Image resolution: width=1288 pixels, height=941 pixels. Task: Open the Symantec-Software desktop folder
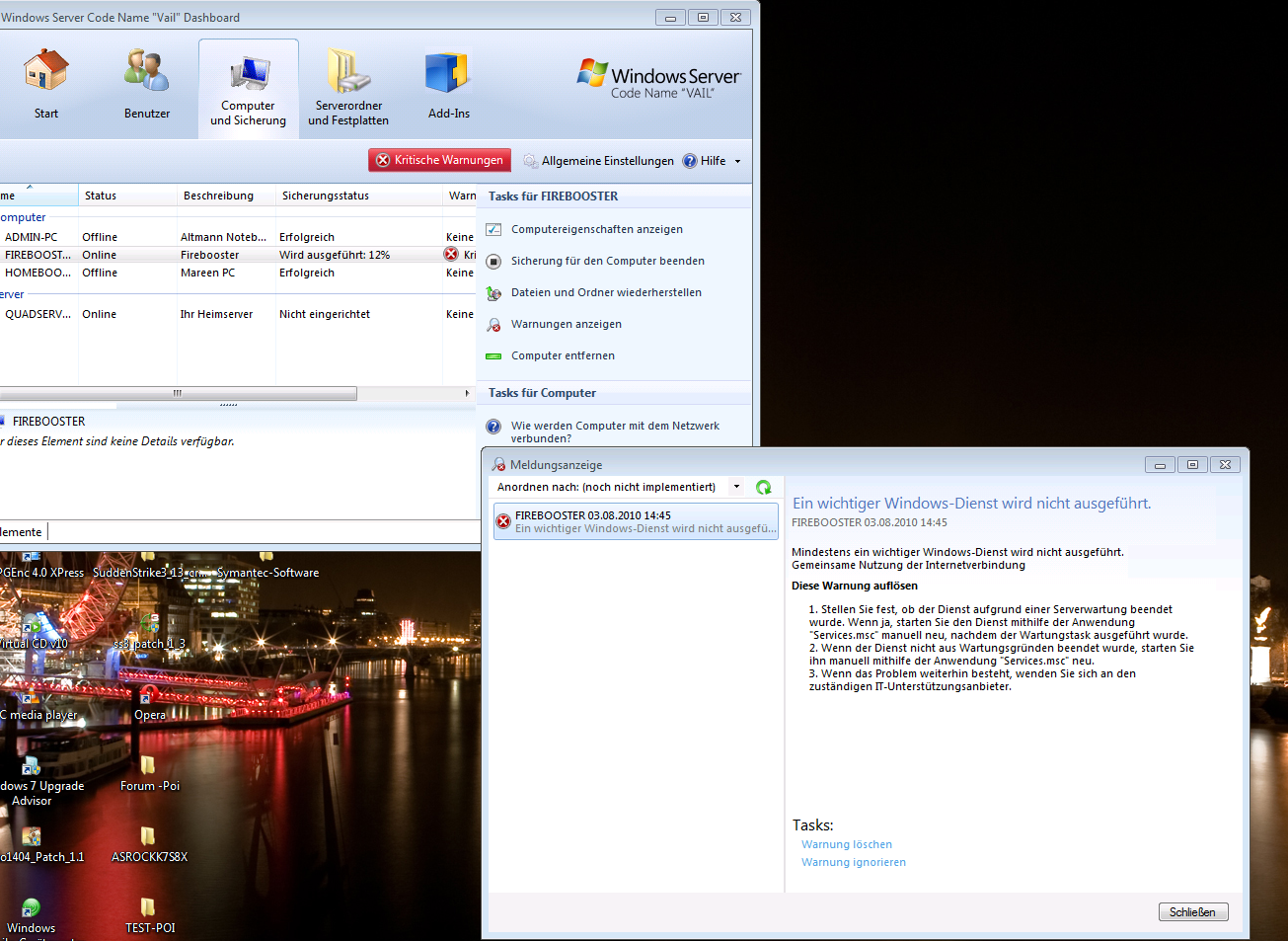point(267,565)
